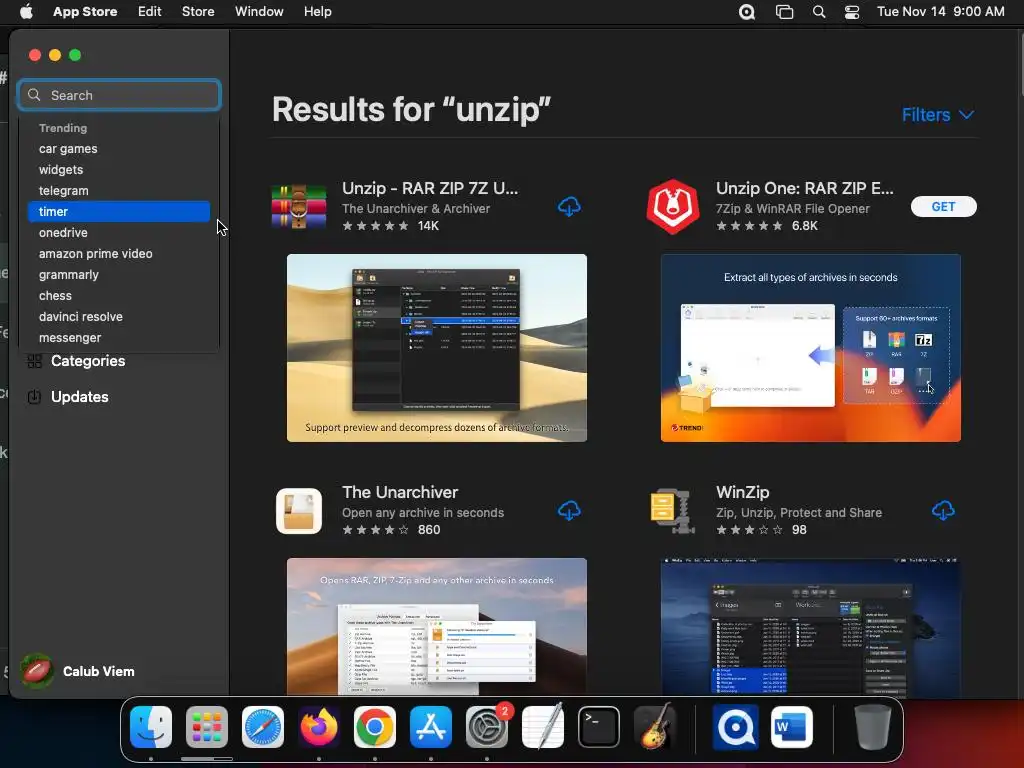Open Categories in the sidebar
Viewport: 1024px width, 768px height.
coord(88,361)
